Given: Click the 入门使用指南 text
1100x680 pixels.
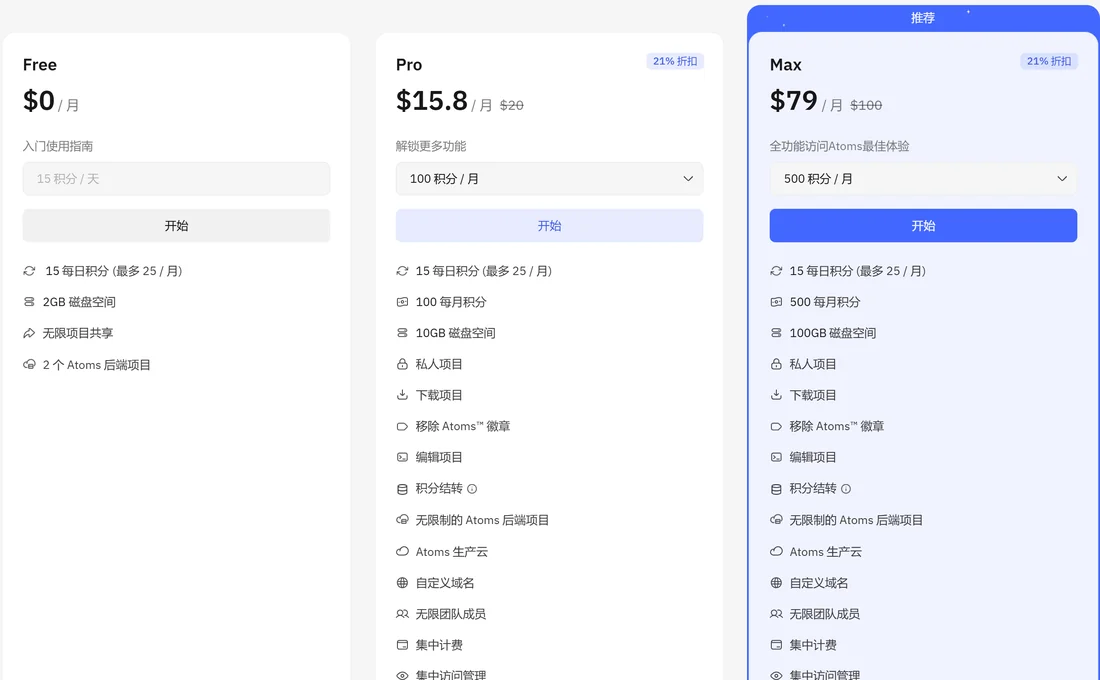Looking at the screenshot, I should [58, 146].
